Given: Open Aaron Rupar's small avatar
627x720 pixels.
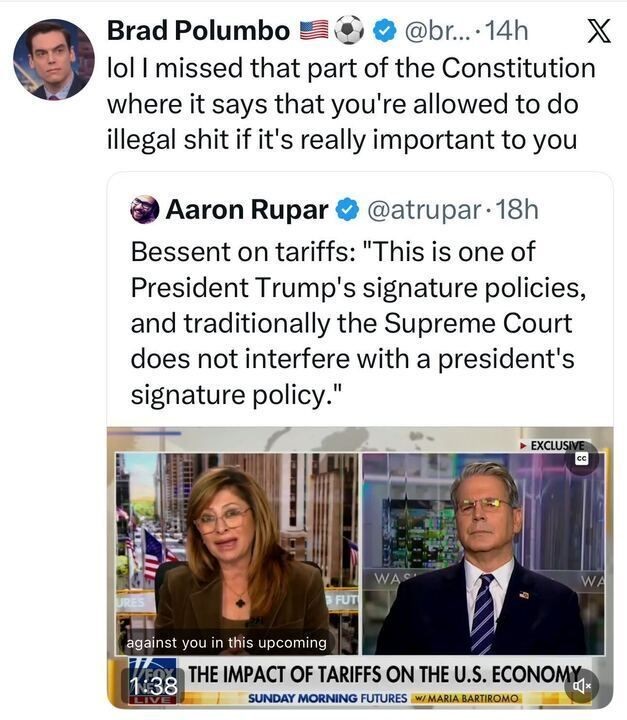Looking at the screenshot, I should [x=145, y=210].
